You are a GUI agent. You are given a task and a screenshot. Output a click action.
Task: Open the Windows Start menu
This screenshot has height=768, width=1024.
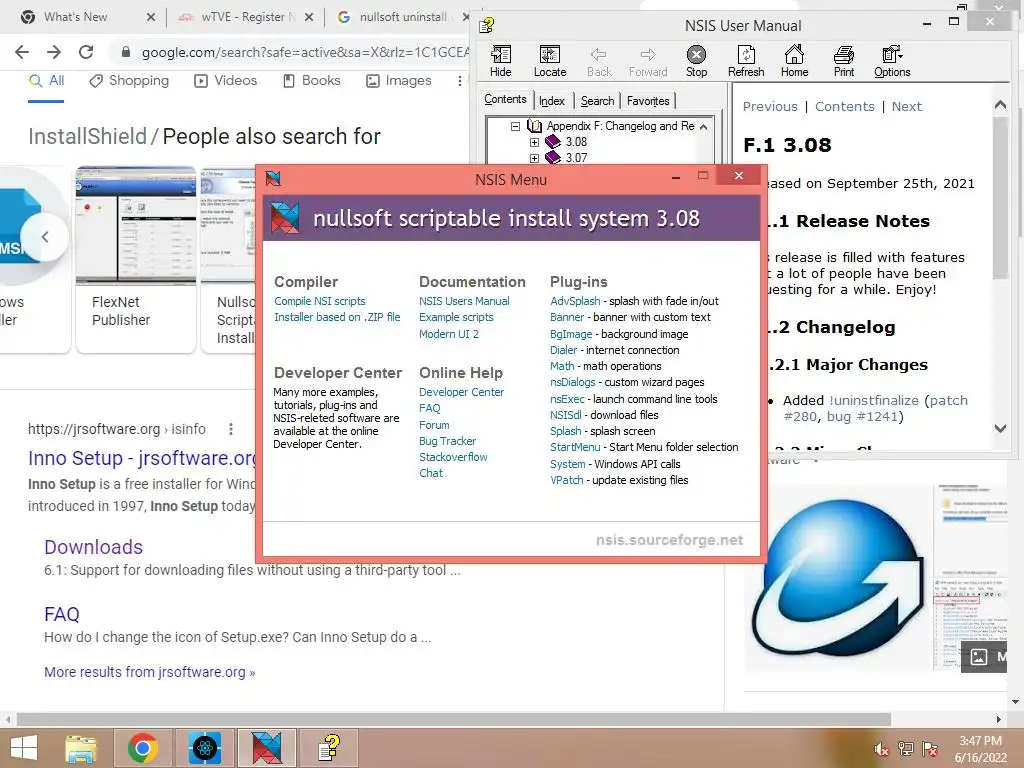(24, 748)
